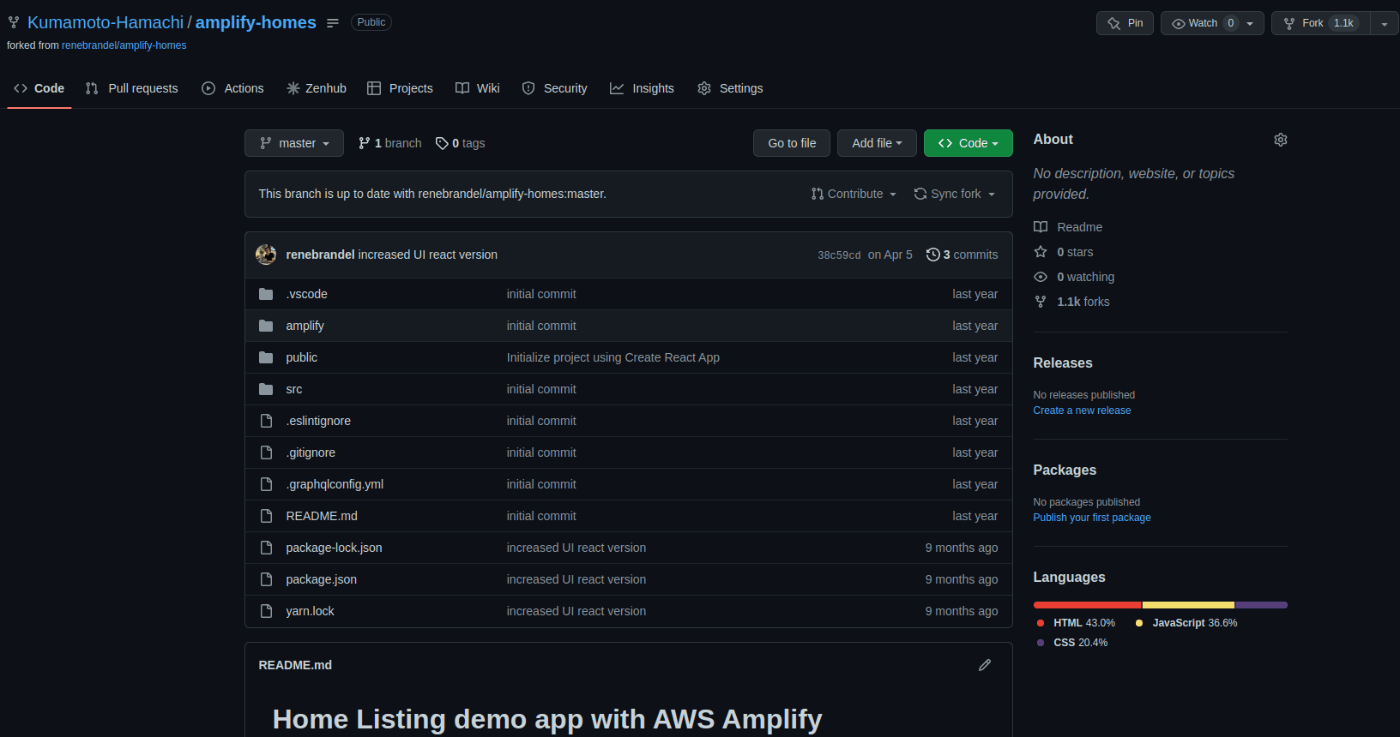Open commit hash 38c59cd
The height and width of the screenshot is (737, 1400).
click(x=839, y=255)
